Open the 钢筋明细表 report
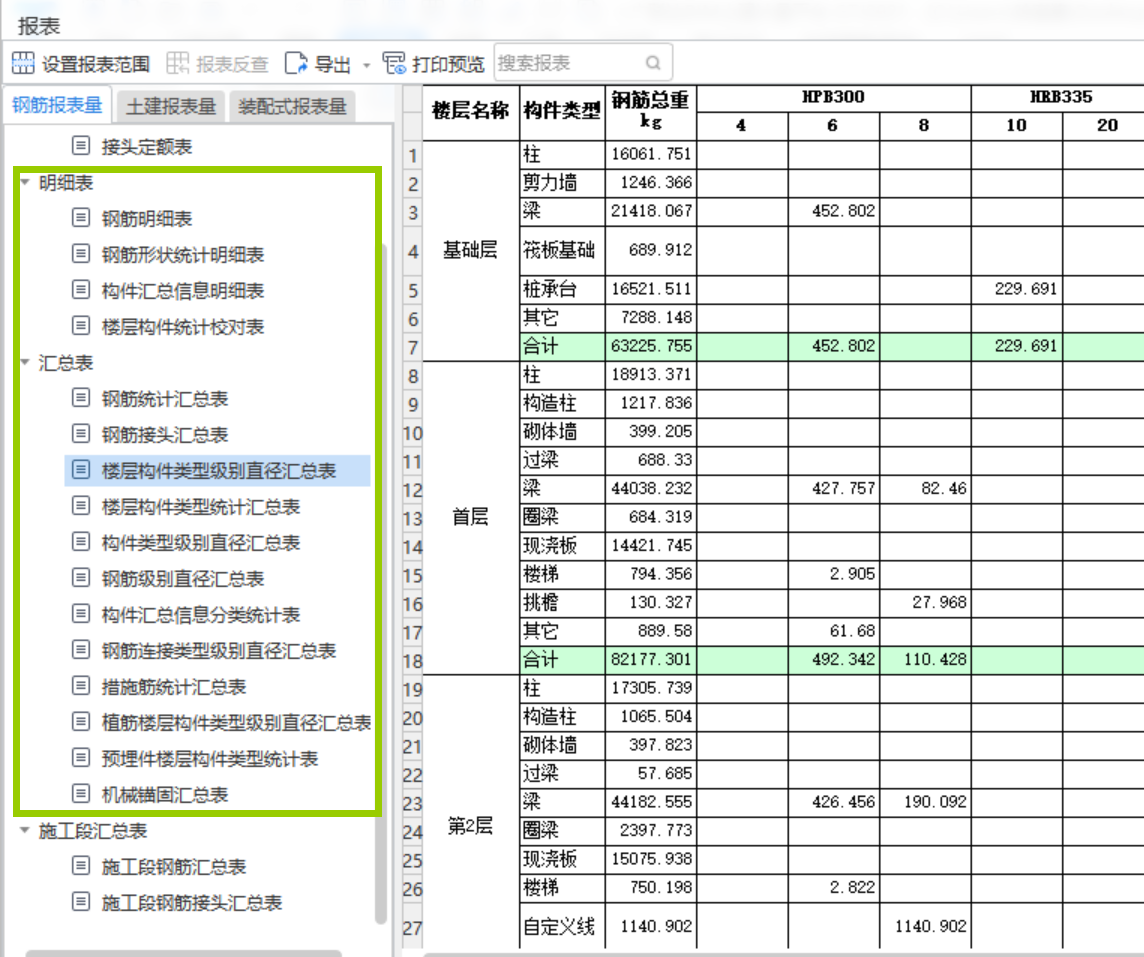Screen dimensions: 1144x957 click(147, 218)
